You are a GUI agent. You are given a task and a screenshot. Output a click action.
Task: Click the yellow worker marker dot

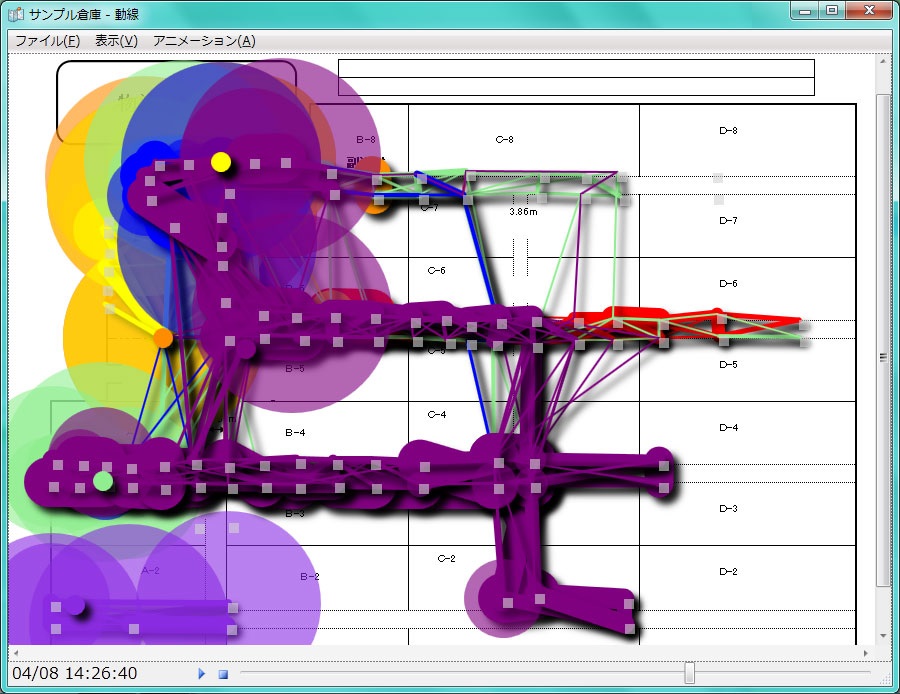coord(221,161)
